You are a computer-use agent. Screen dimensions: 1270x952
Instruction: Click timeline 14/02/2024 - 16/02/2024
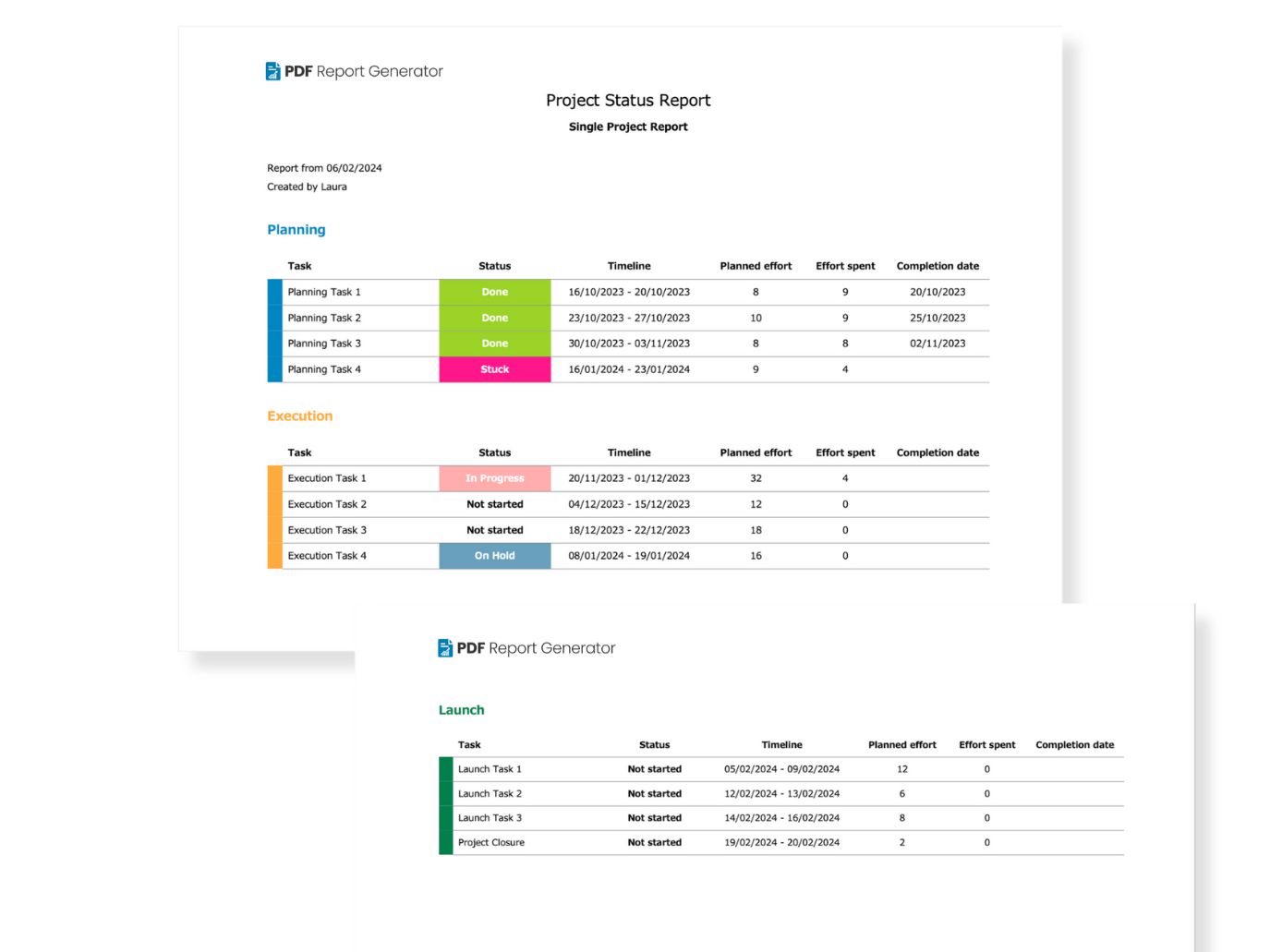(781, 818)
